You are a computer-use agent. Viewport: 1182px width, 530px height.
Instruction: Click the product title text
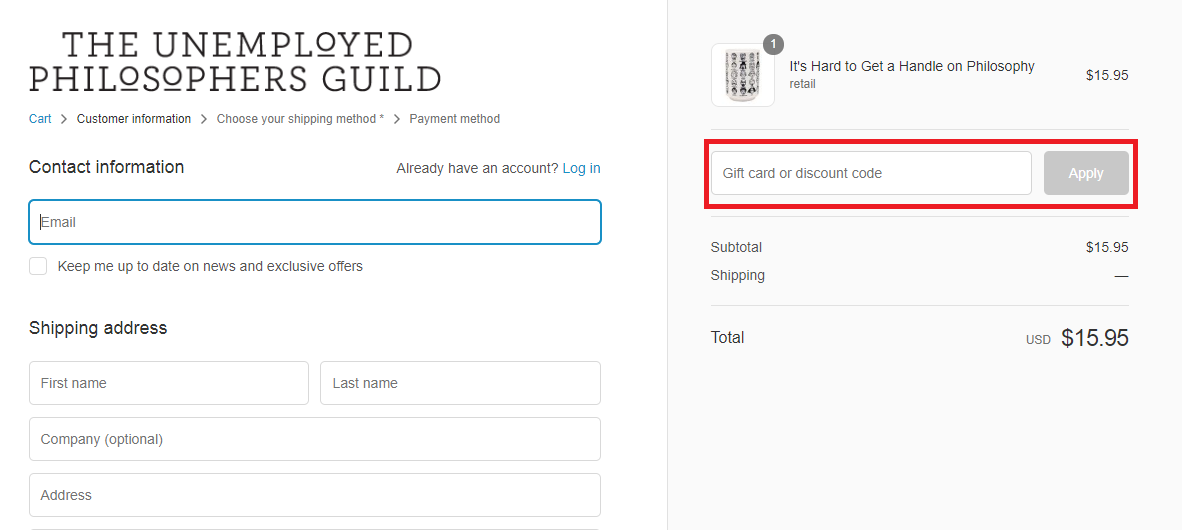point(912,66)
